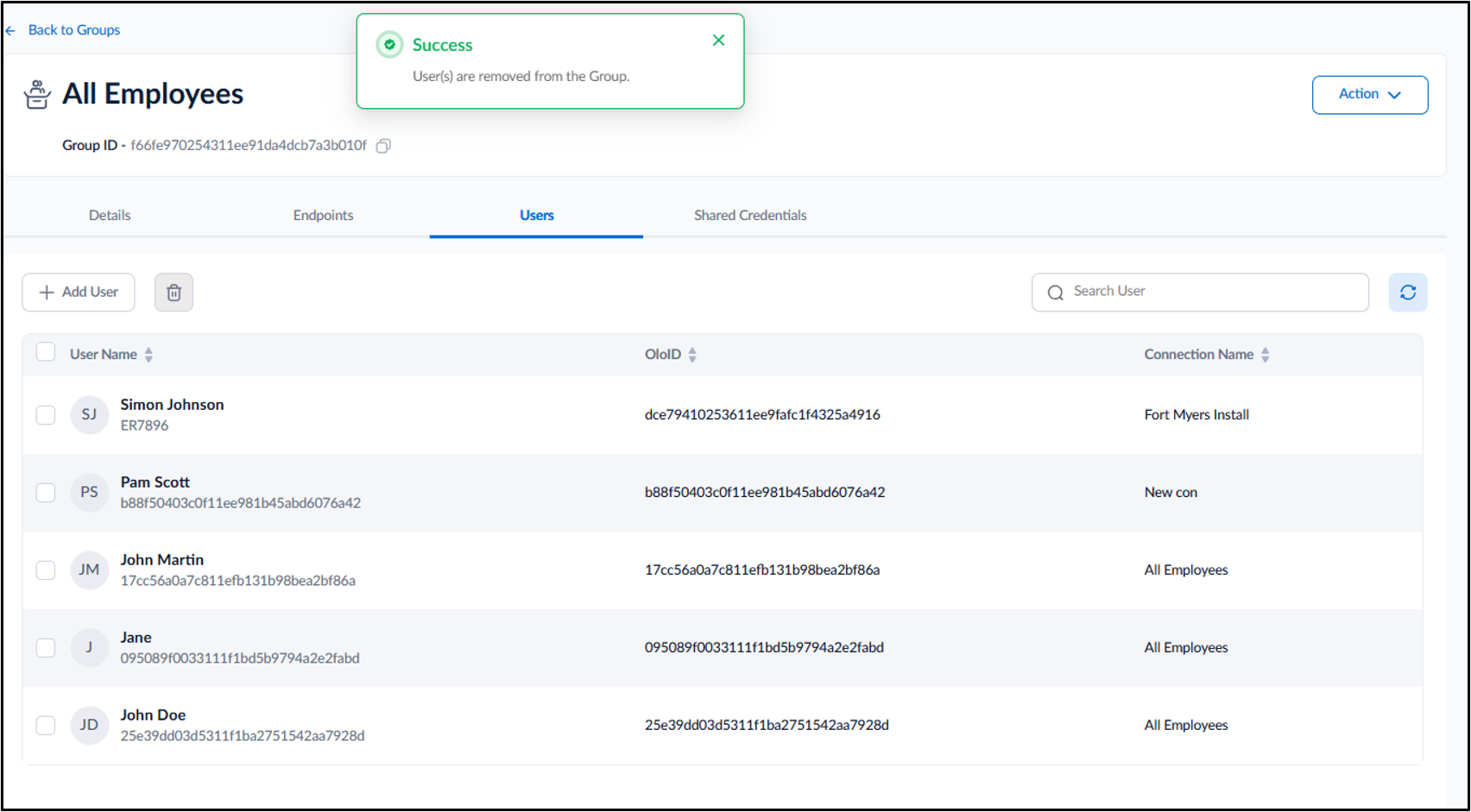Select the Users tab
Viewport: 1471px width, 812px height.
point(536,216)
